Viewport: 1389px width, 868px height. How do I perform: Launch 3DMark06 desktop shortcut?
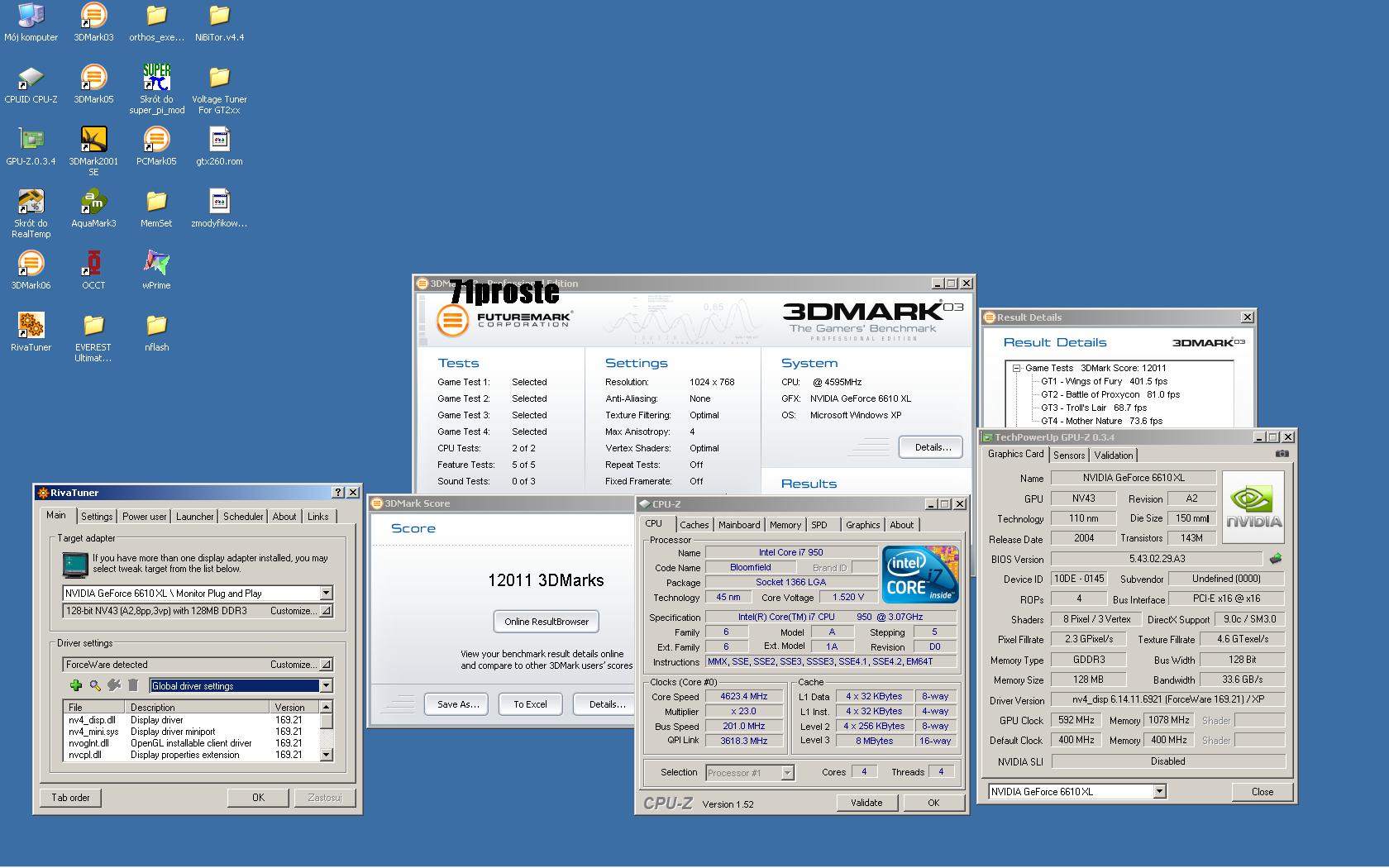(31, 270)
